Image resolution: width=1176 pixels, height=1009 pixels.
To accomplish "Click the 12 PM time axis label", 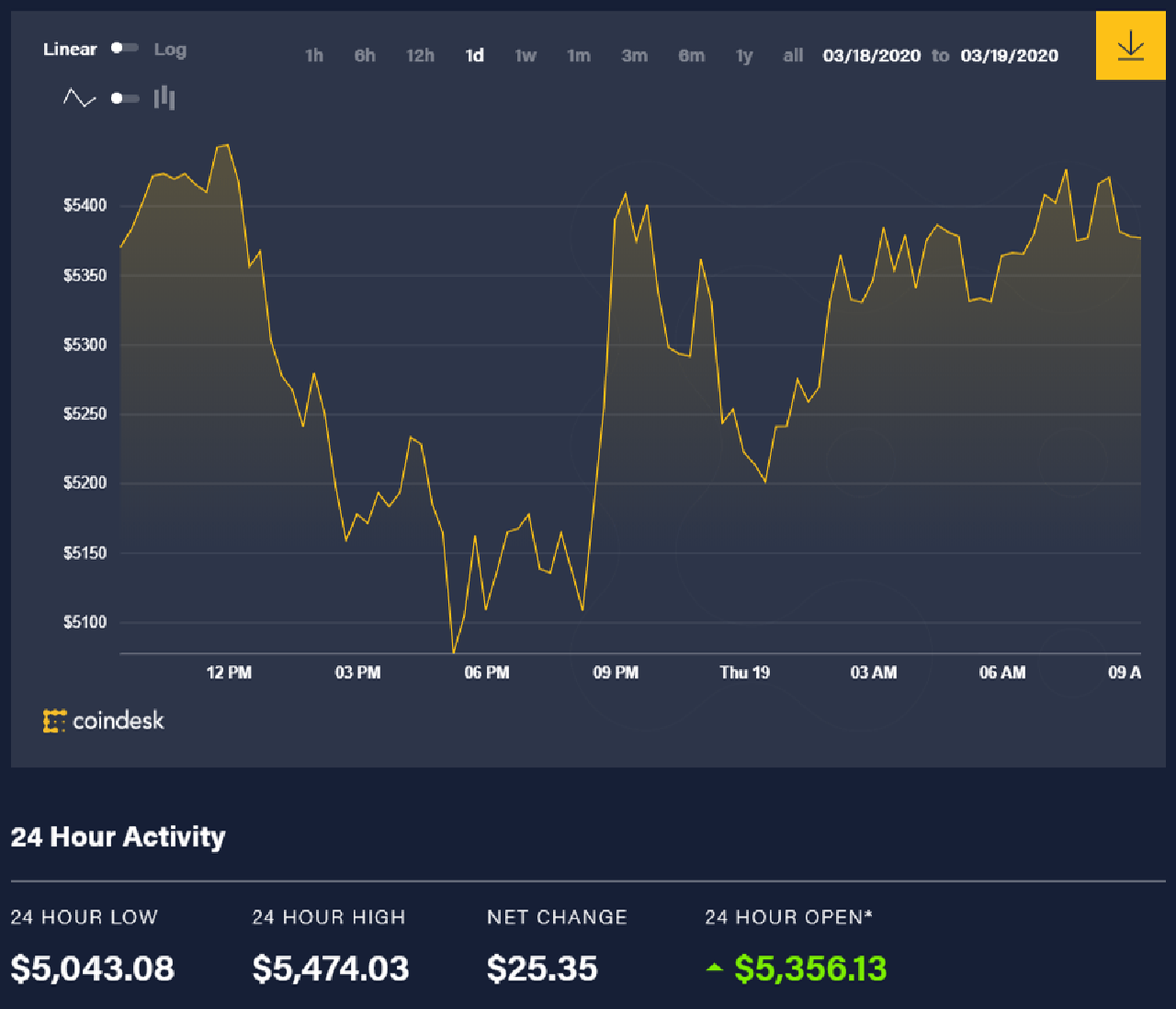I will coord(229,673).
